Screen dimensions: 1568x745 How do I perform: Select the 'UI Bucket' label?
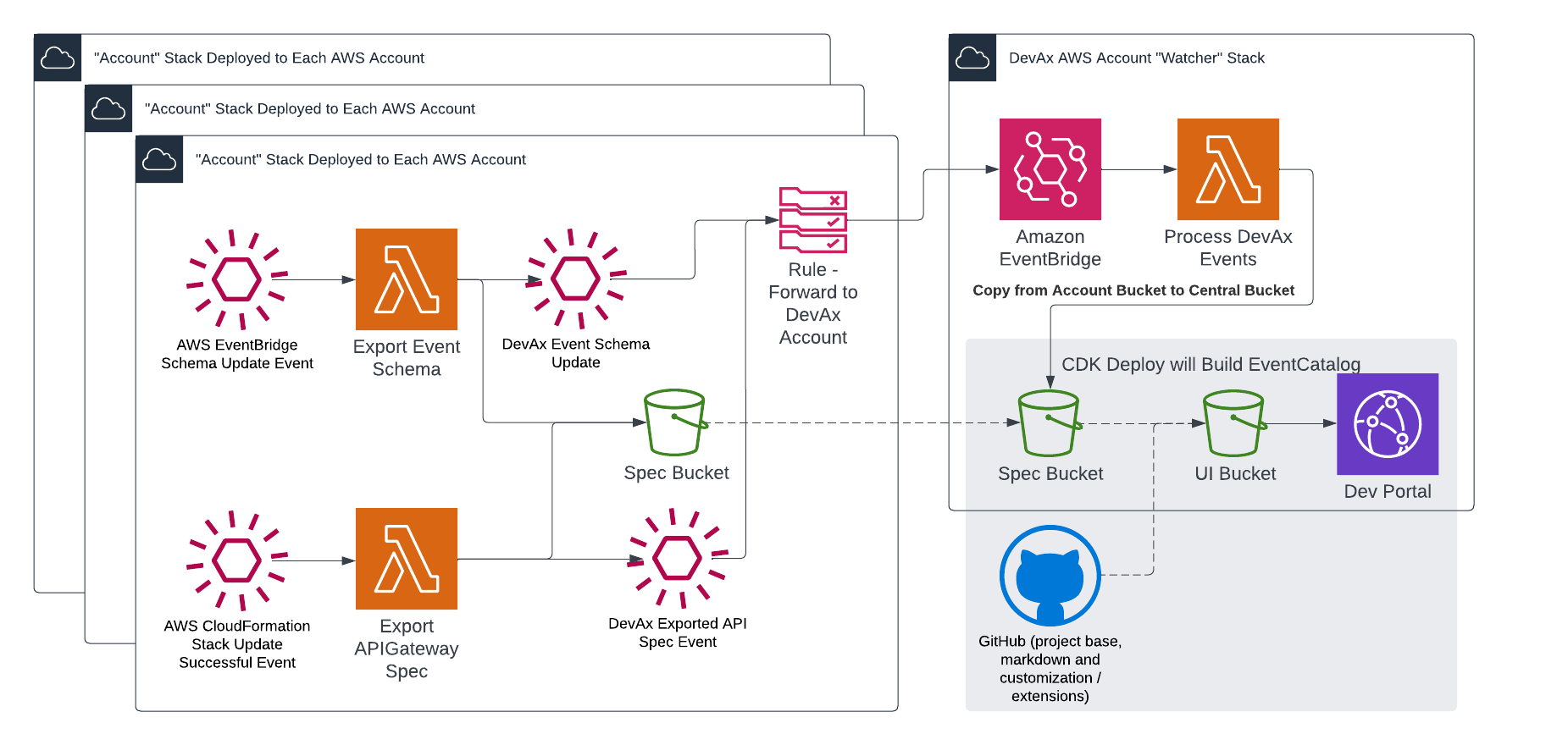coord(1235,473)
